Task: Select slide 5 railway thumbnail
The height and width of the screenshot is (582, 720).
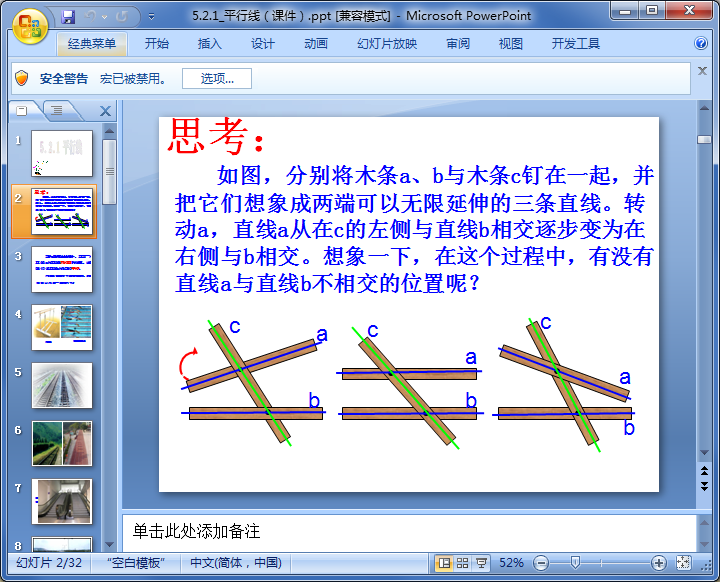Action: point(62,385)
